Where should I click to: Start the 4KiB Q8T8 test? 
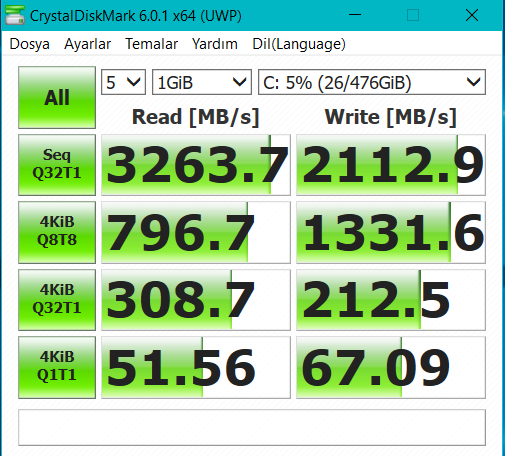click(57, 232)
